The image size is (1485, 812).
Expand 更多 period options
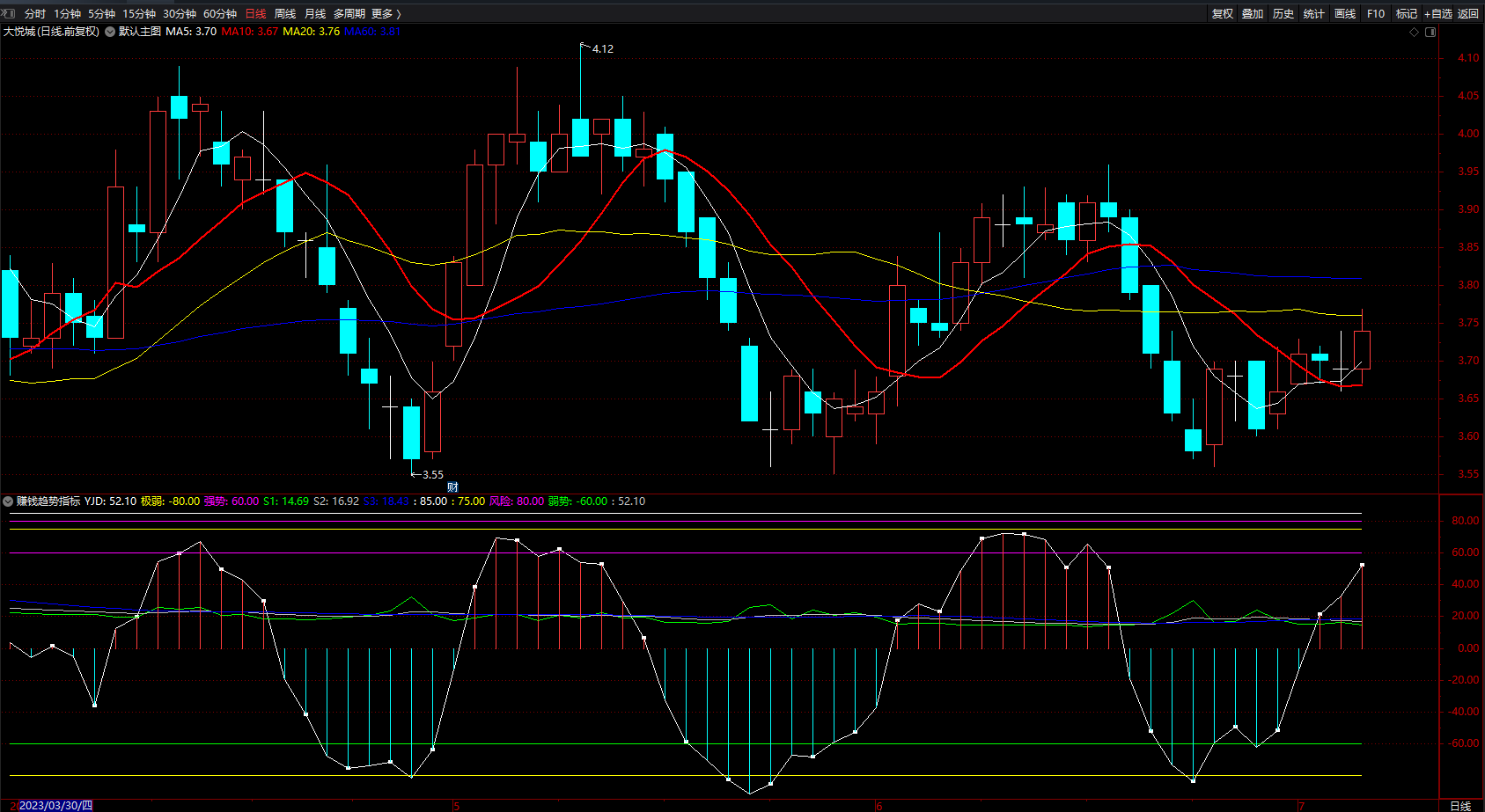tap(386, 13)
